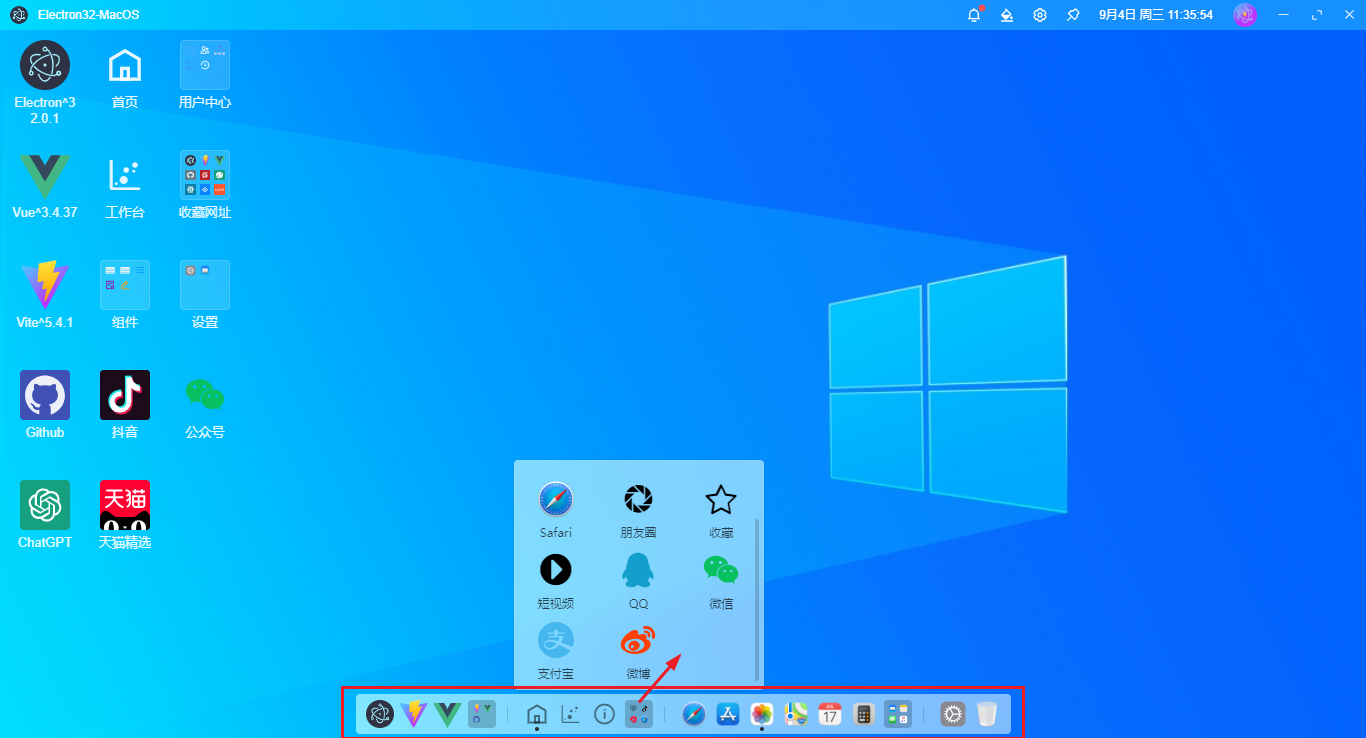This screenshot has width=1366, height=738.
Task: Toggle the pin window icon in the title bar
Action: (1073, 15)
